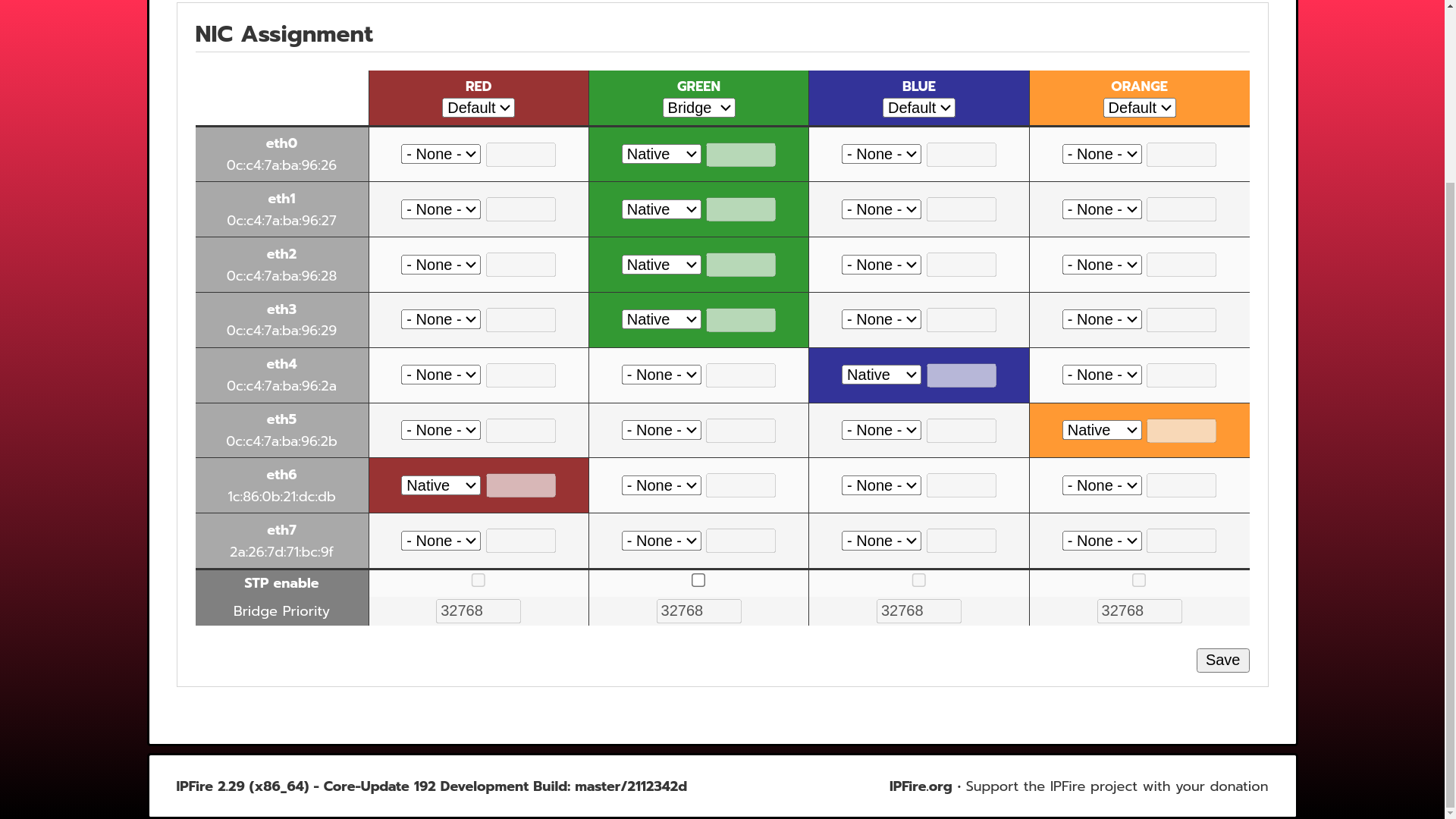Open eth0 ORANGE None dropdown
The image size is (1456, 819).
tap(1102, 154)
